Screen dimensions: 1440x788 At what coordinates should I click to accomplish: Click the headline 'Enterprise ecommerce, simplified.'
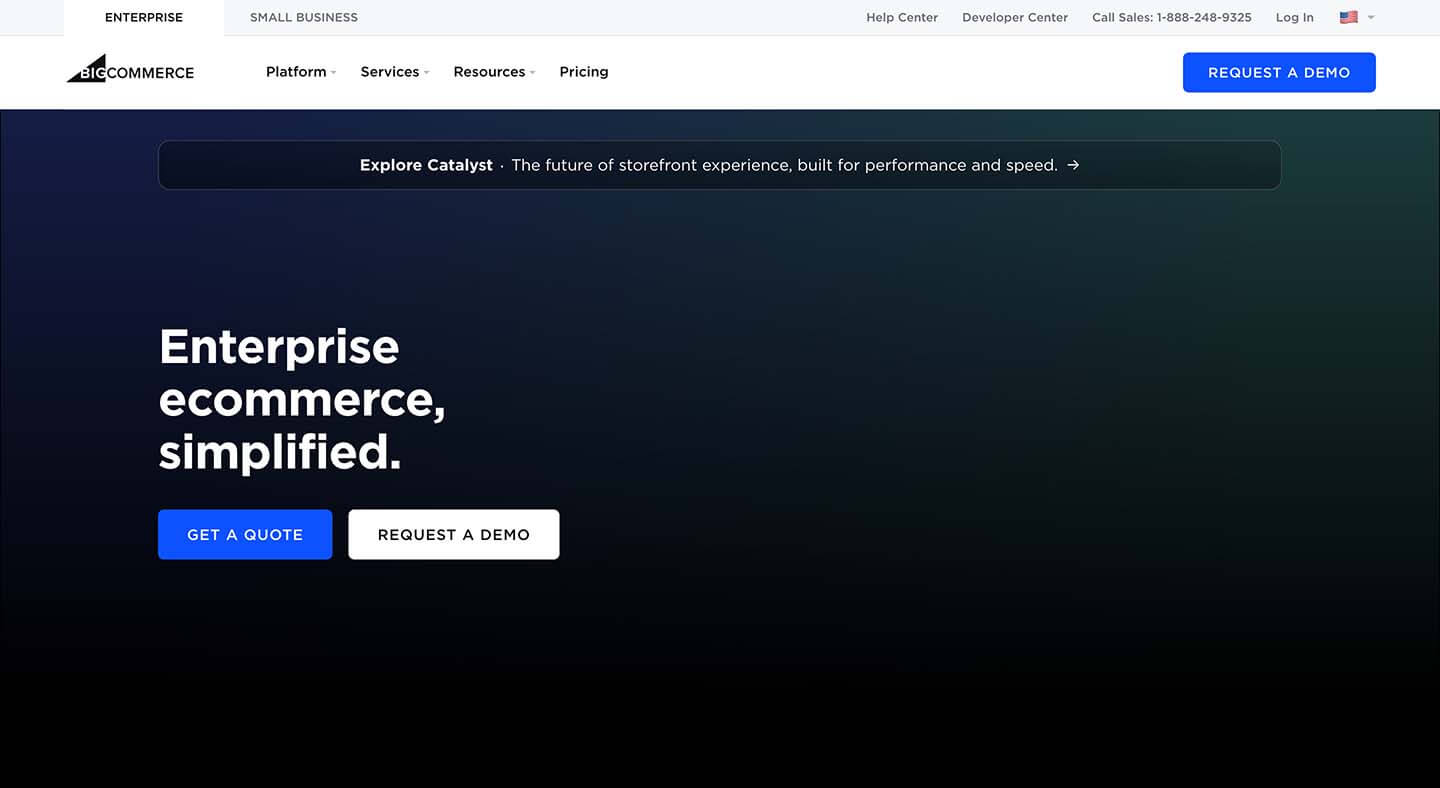pos(302,399)
